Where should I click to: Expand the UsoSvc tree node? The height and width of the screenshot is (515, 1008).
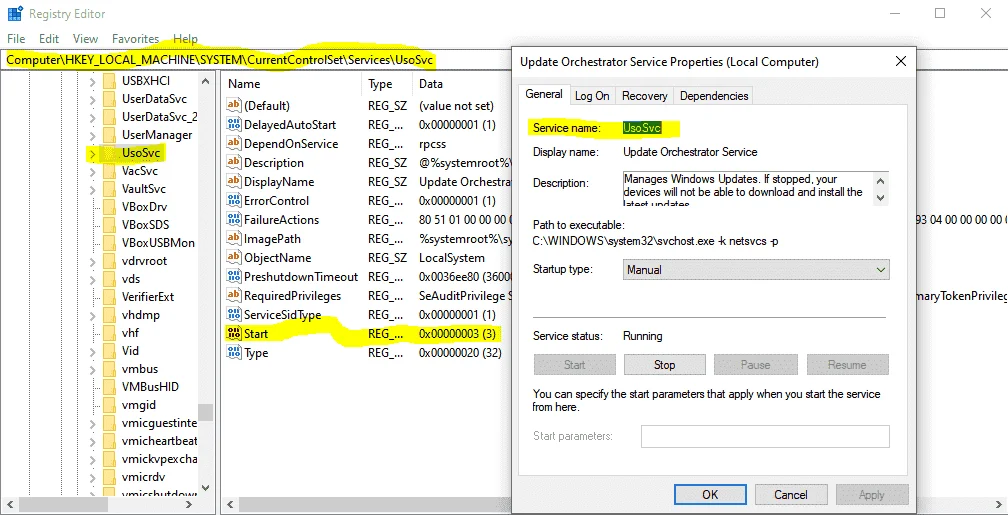click(x=93, y=154)
